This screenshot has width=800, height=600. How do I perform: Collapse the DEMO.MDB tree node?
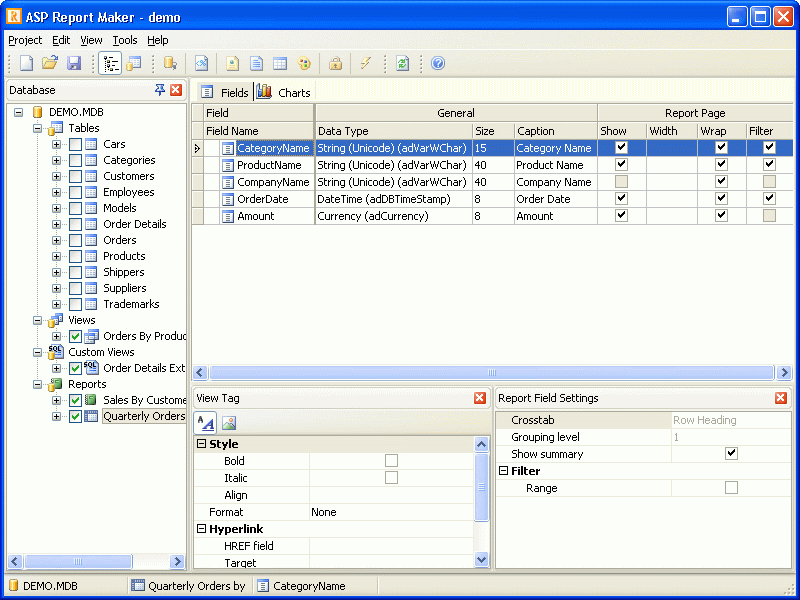(19, 112)
